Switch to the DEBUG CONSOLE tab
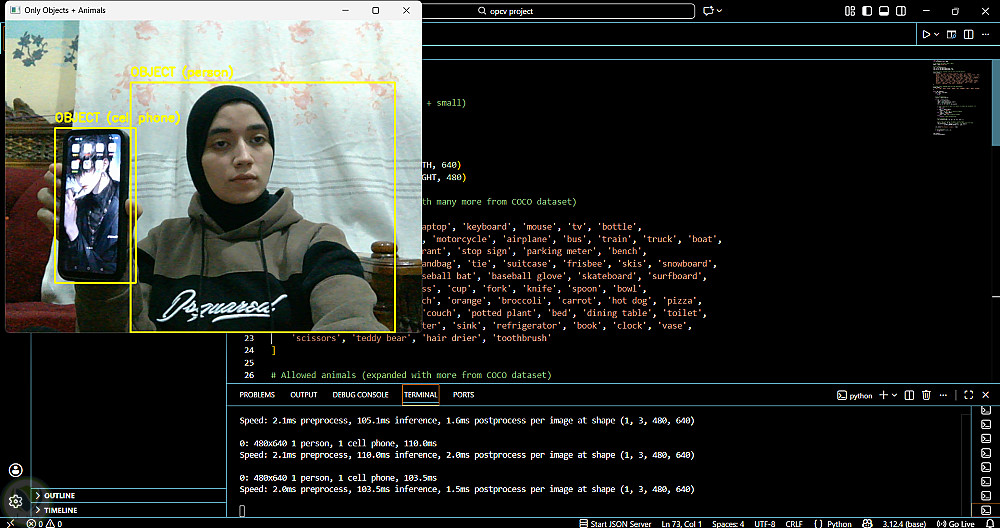The width and height of the screenshot is (1000, 528). (360, 395)
